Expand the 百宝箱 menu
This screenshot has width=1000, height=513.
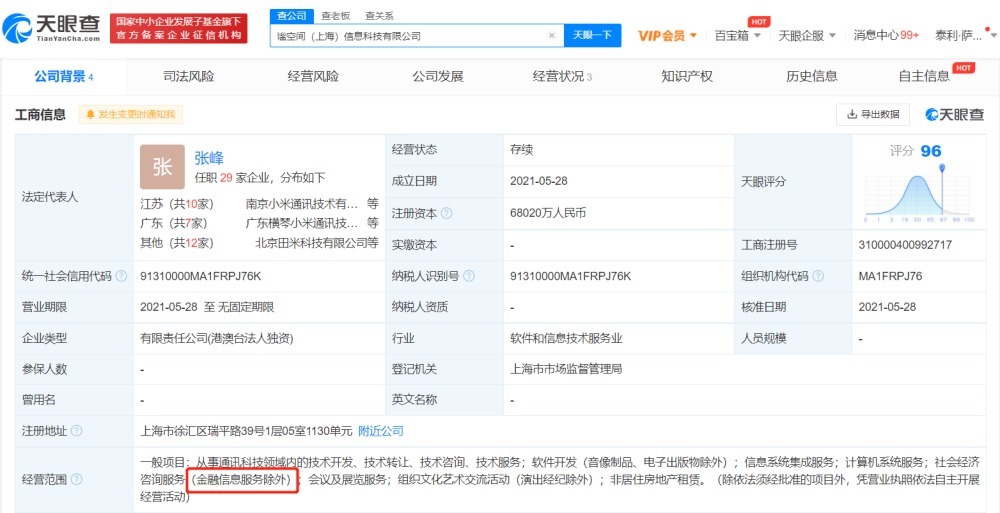click(x=737, y=36)
